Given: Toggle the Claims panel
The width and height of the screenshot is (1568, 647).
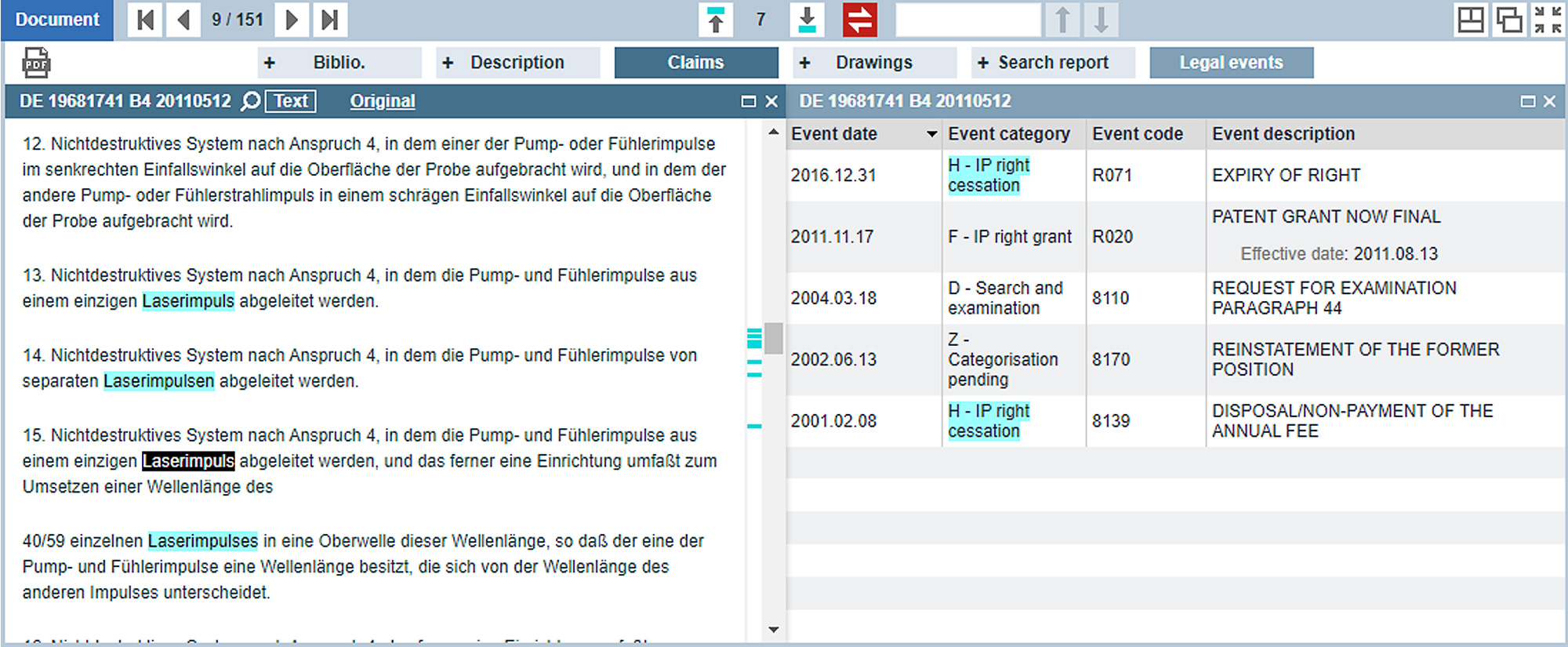Looking at the screenshot, I should click(695, 63).
